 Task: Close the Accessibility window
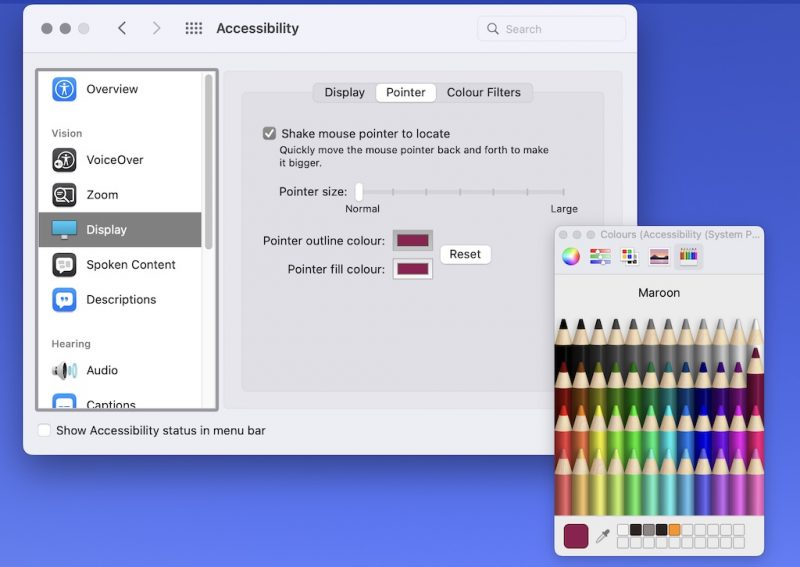point(47,29)
